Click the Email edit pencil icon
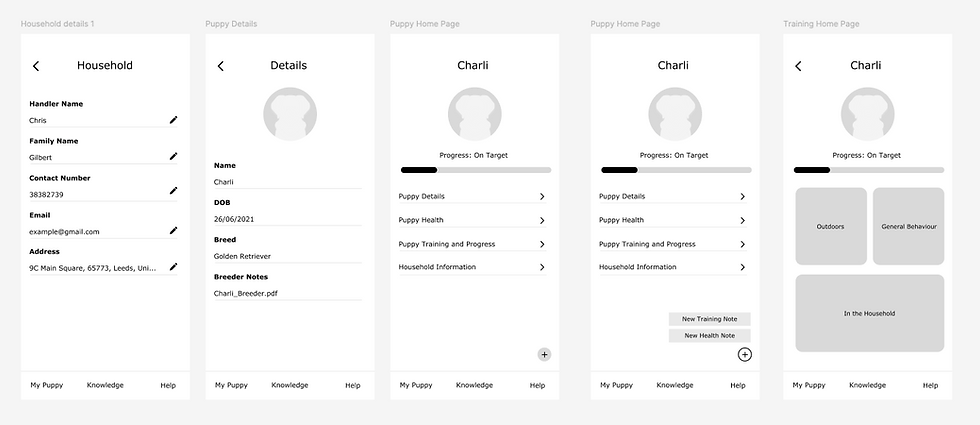The width and height of the screenshot is (980, 425). (x=173, y=231)
